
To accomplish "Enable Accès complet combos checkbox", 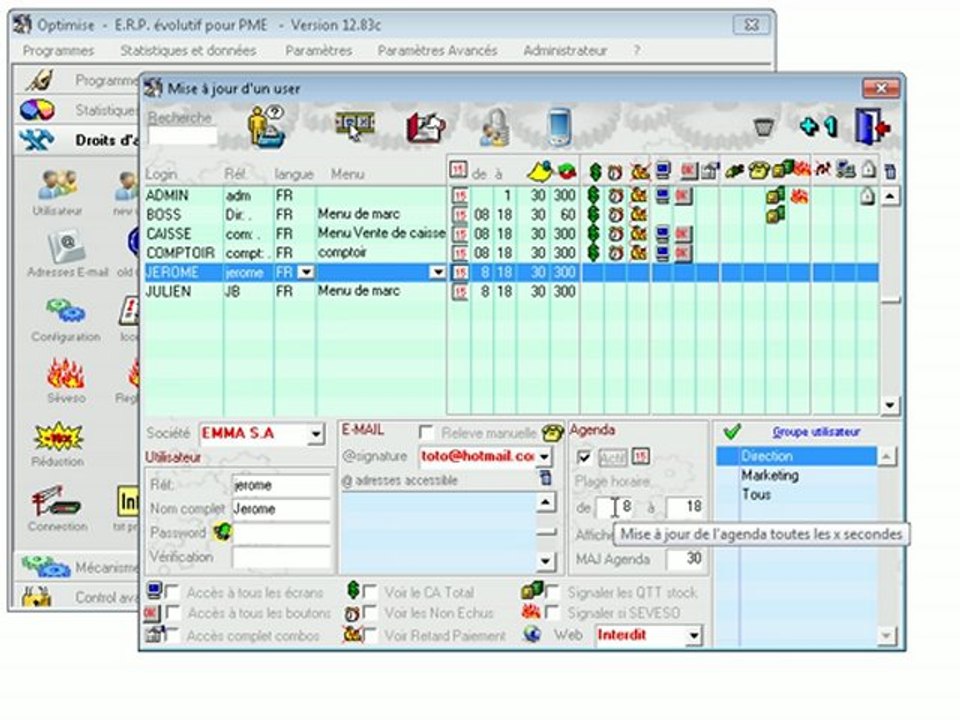I will click(x=173, y=636).
